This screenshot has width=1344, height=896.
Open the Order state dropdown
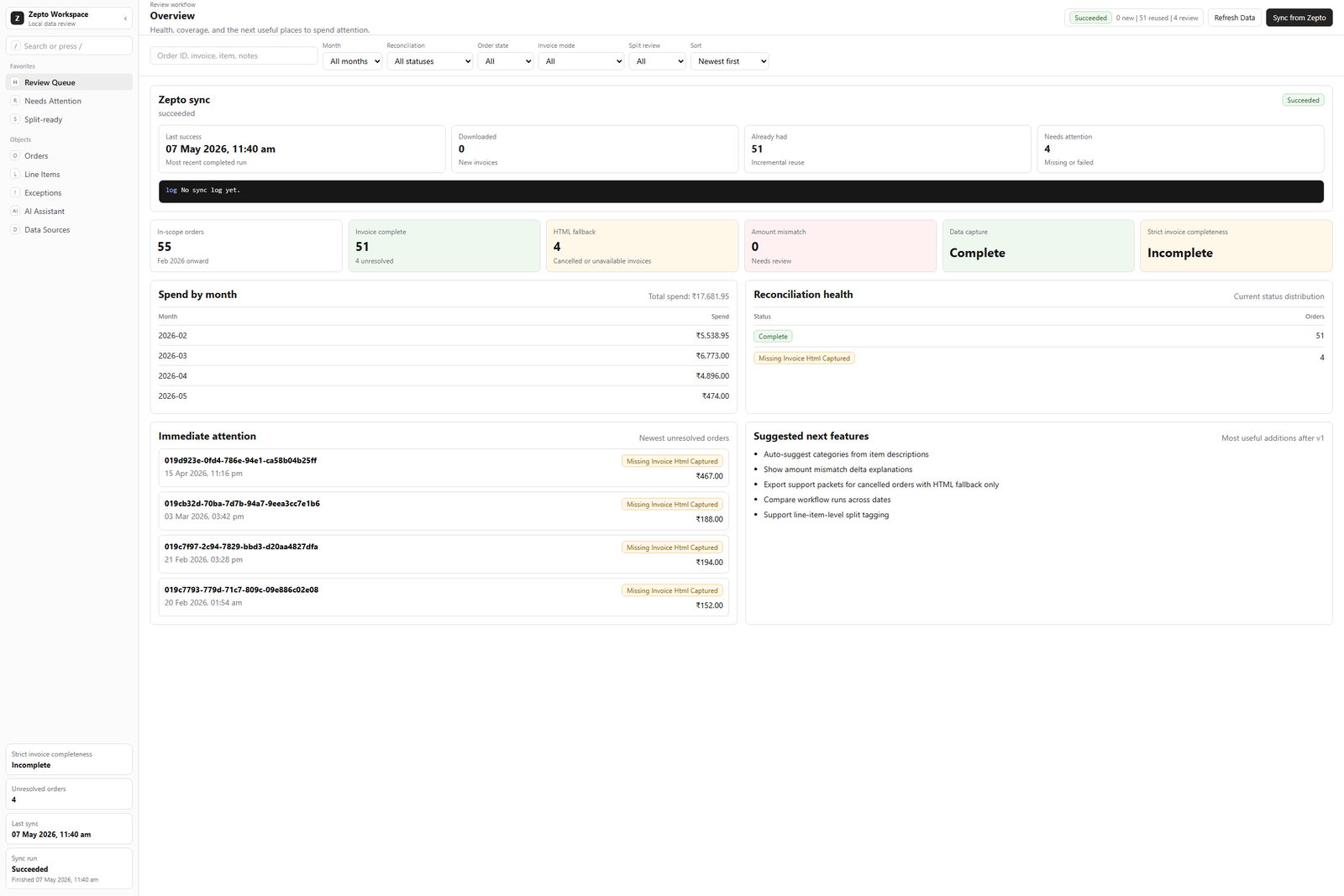click(x=506, y=61)
